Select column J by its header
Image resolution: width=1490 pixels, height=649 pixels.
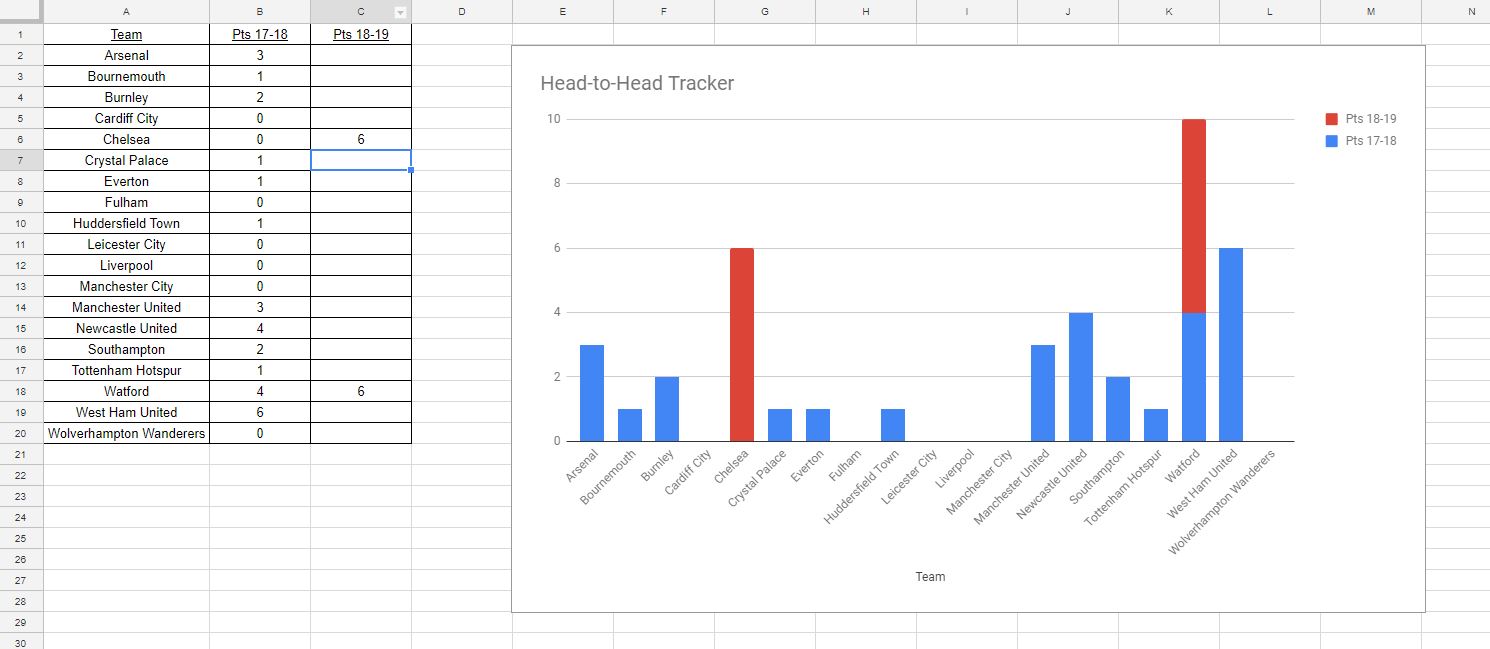click(x=1068, y=11)
